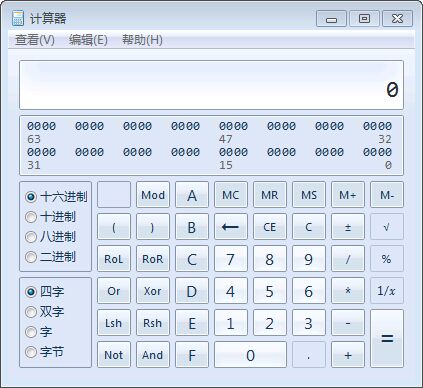This screenshot has width=423, height=388.
Task: Toggle bit 63 group in binary display
Action: [41, 126]
